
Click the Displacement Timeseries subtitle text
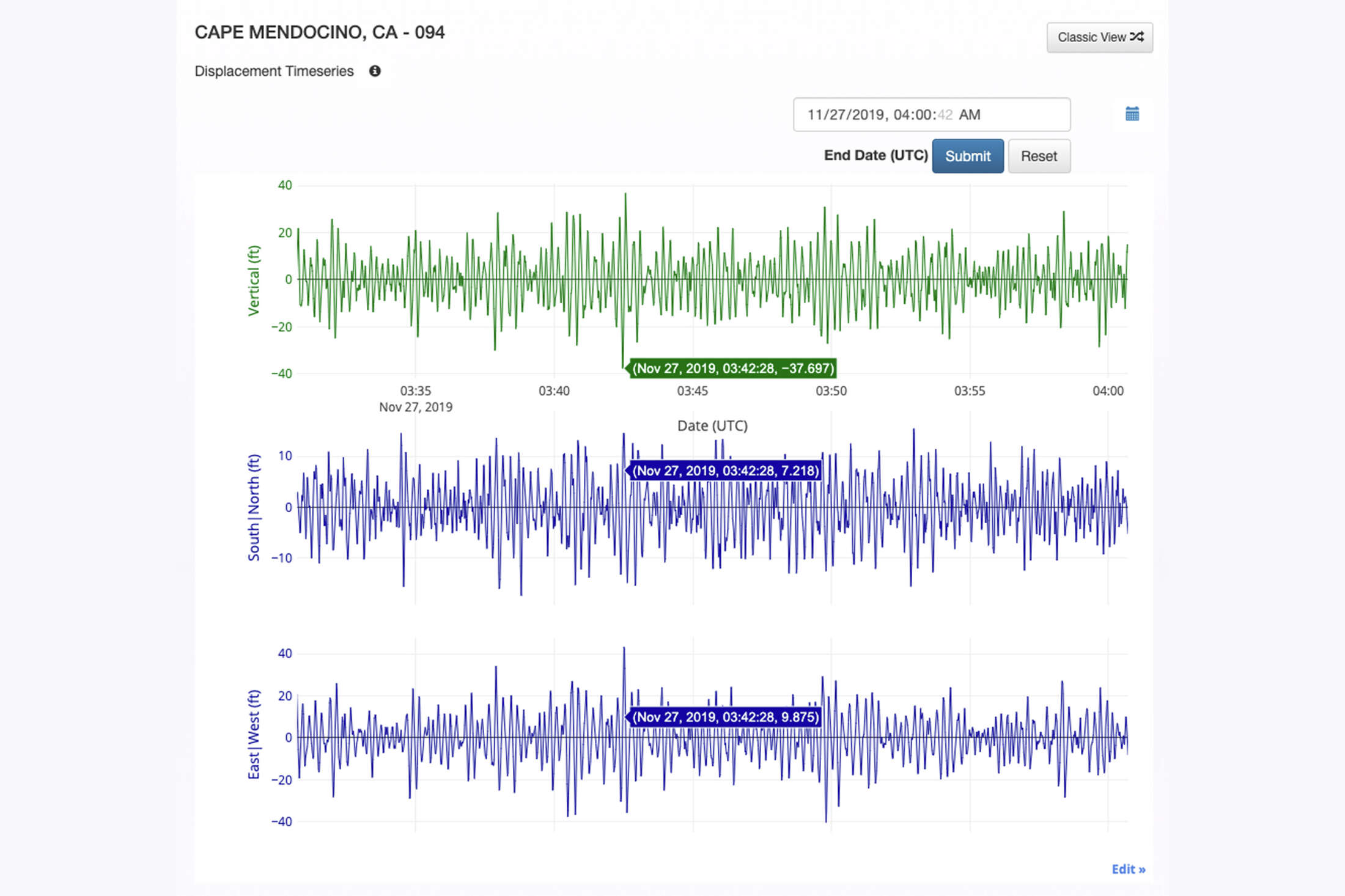point(274,71)
